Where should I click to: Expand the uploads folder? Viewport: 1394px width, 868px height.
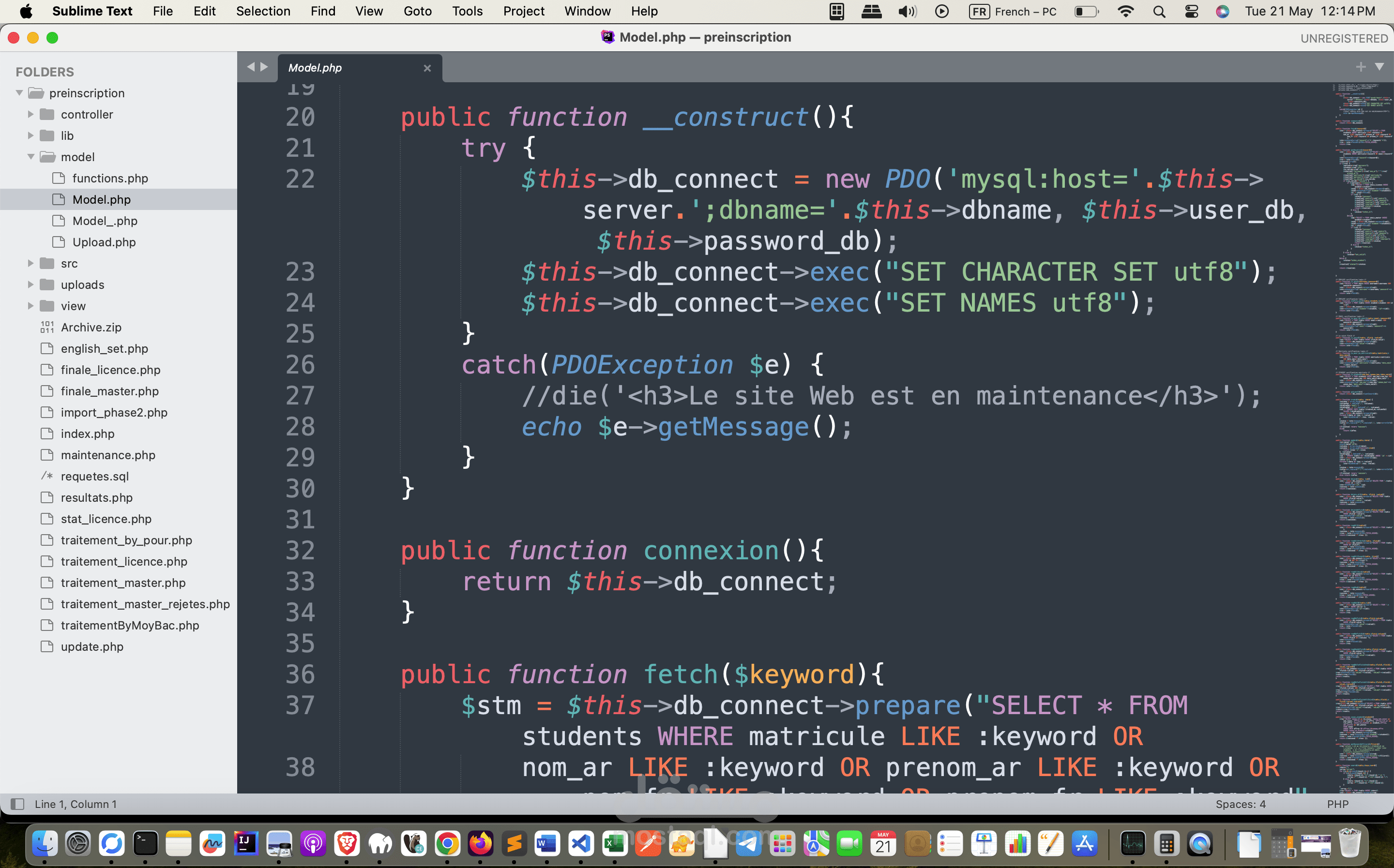pos(31,285)
